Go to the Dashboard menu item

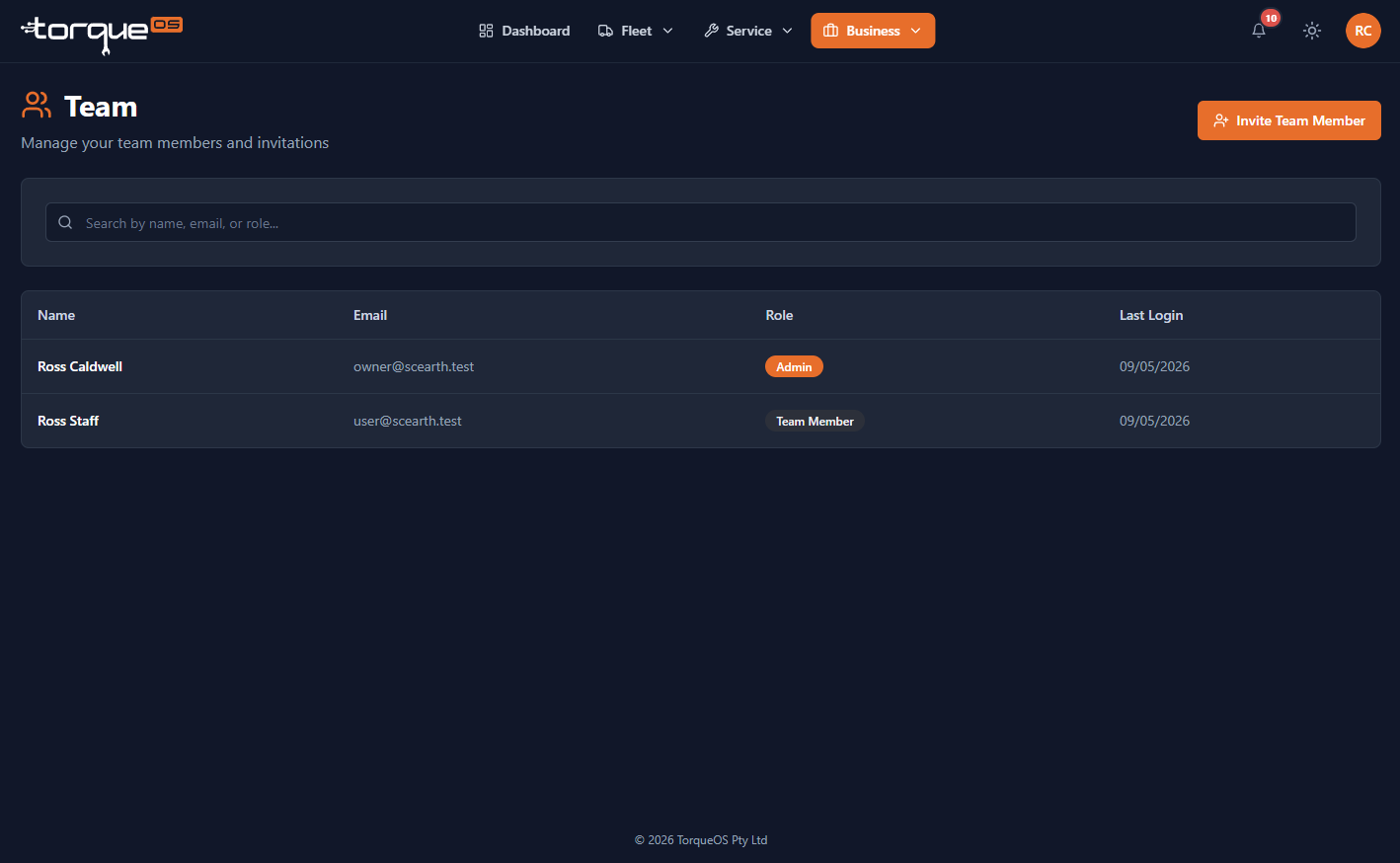tap(524, 31)
